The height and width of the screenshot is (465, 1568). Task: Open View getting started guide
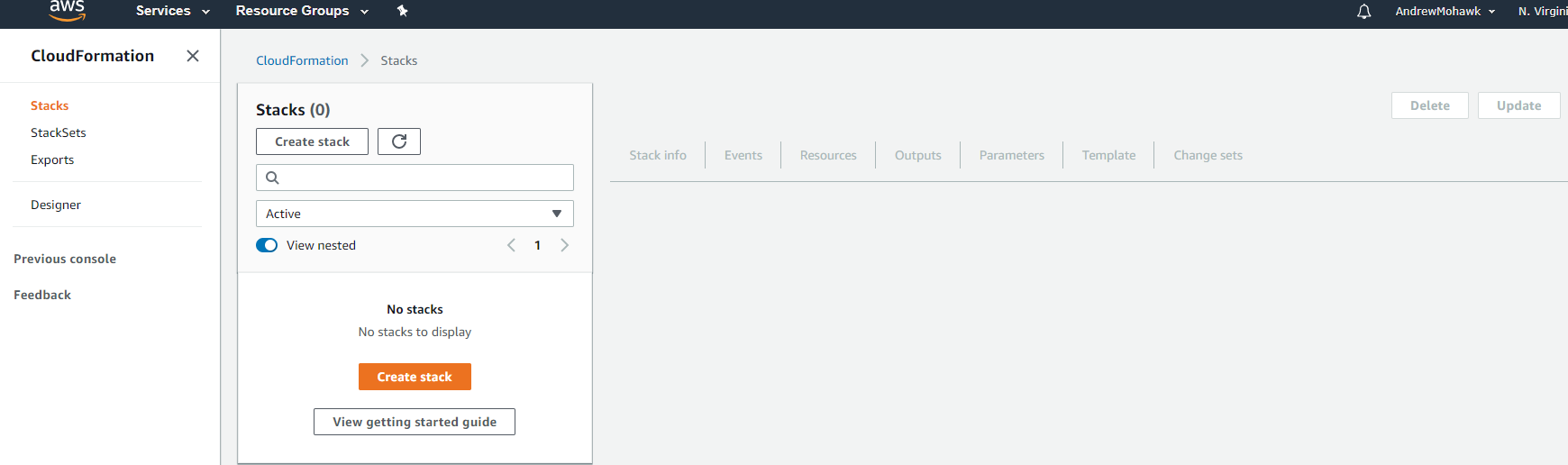[x=415, y=422]
